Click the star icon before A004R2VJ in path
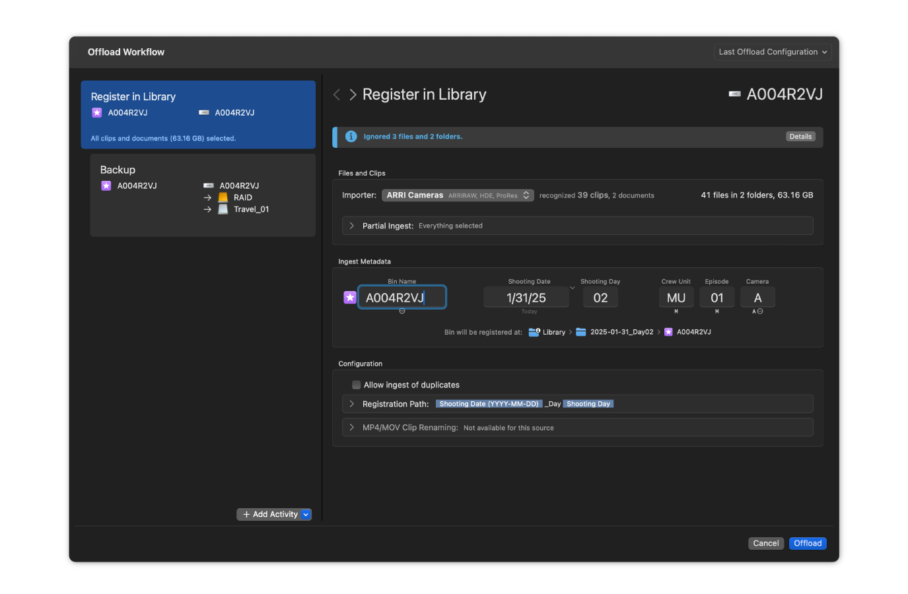This screenshot has width=908, height=594. [x=668, y=332]
